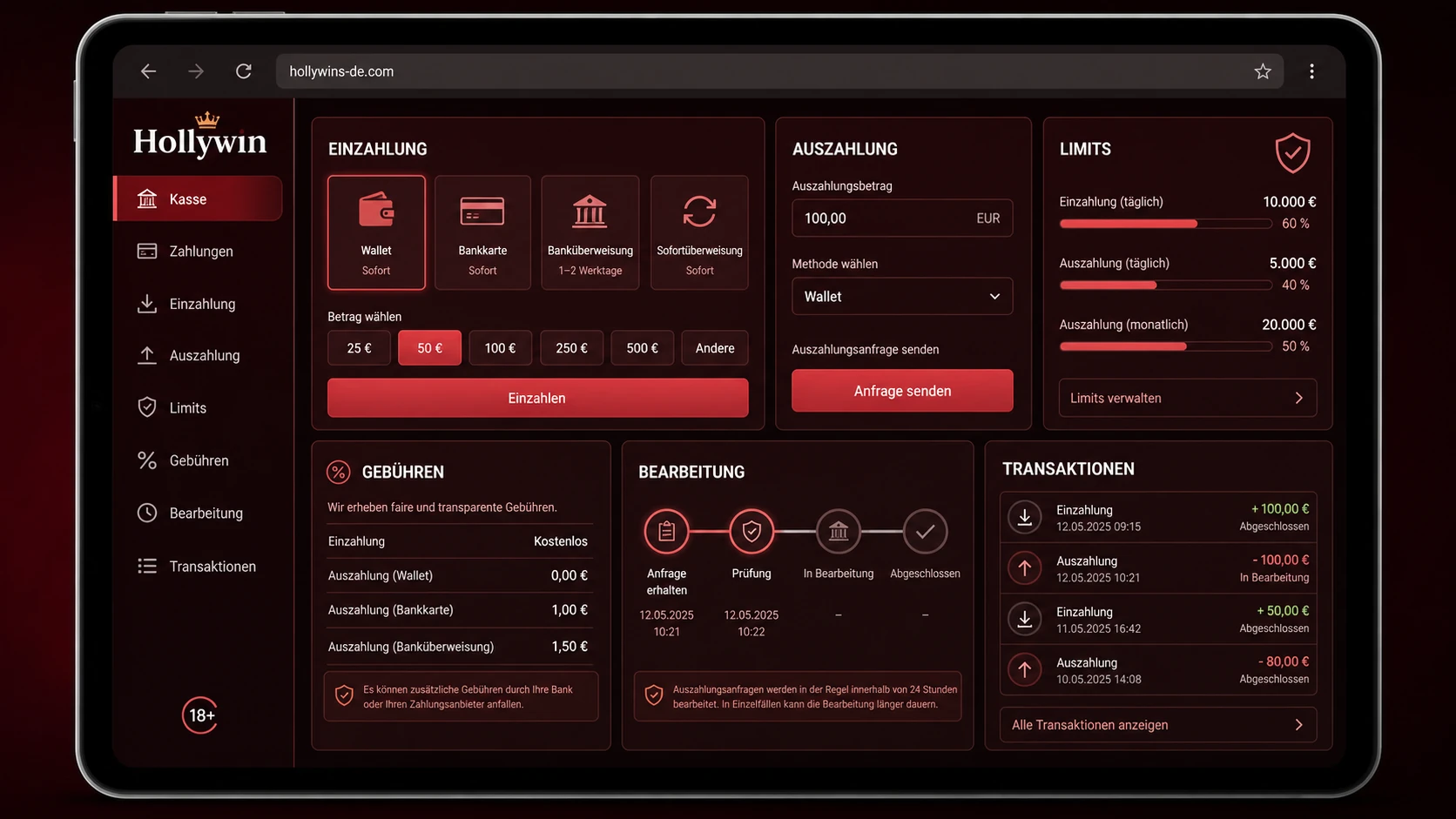Click the Einzahlung (täglich) progress bar
The width and height of the screenshot is (1456, 819).
pyautogui.click(x=1165, y=224)
